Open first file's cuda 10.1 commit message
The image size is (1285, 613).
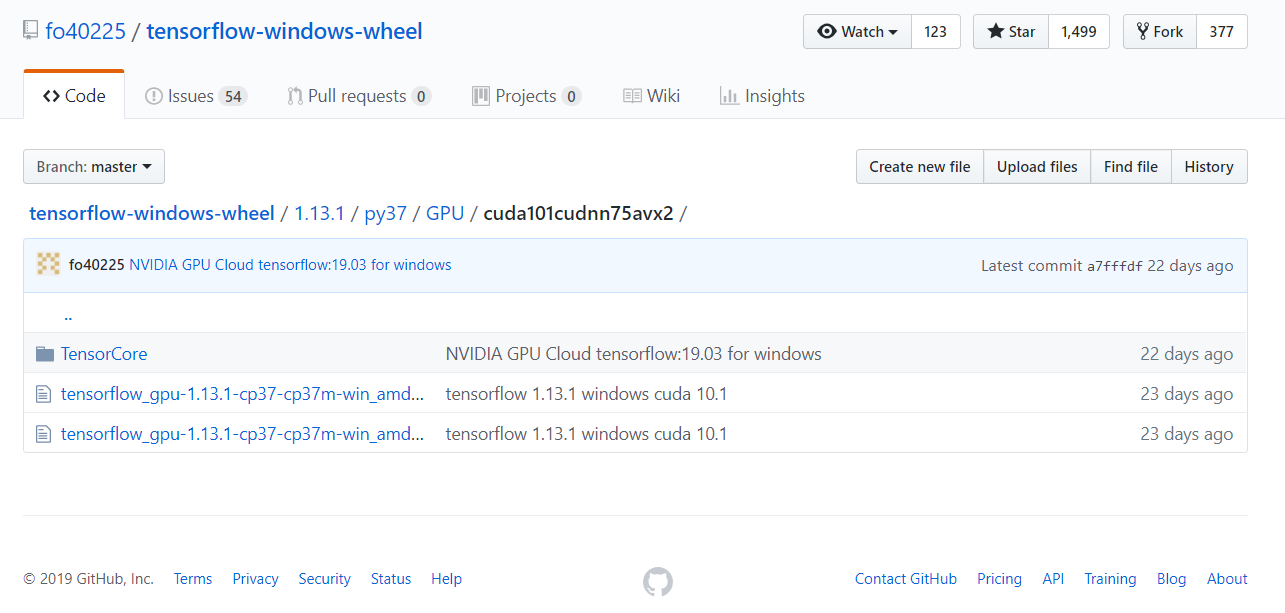coord(587,394)
